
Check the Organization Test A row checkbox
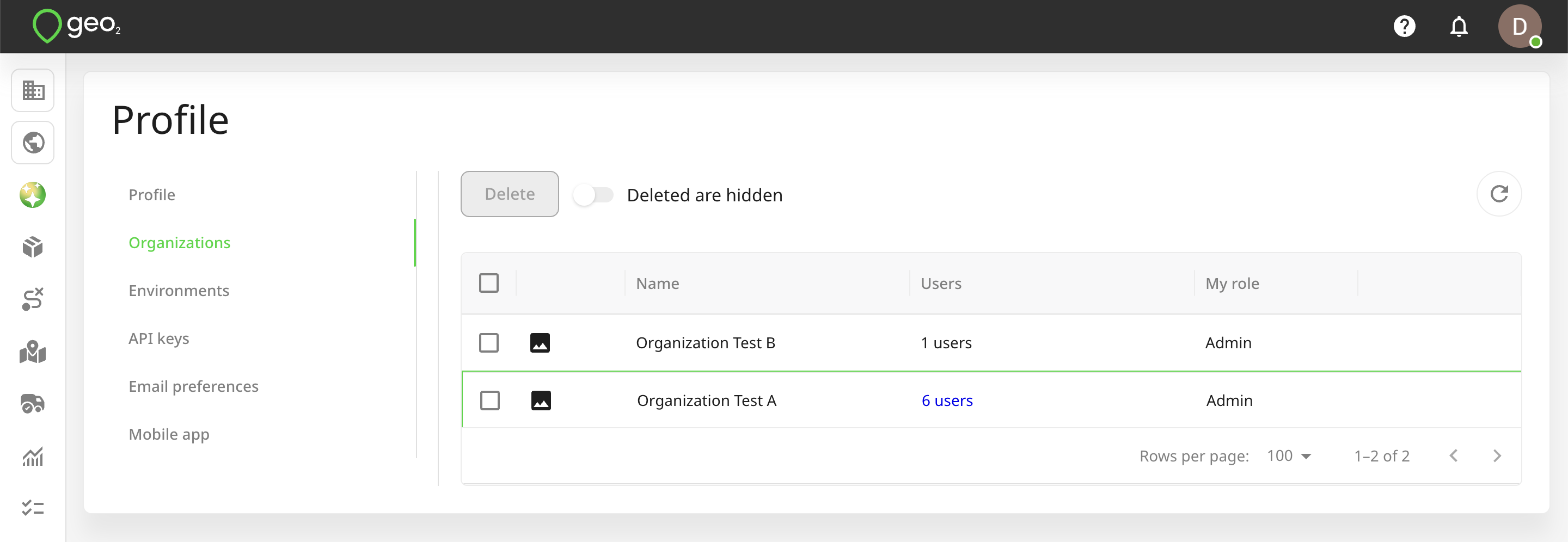pyautogui.click(x=490, y=401)
